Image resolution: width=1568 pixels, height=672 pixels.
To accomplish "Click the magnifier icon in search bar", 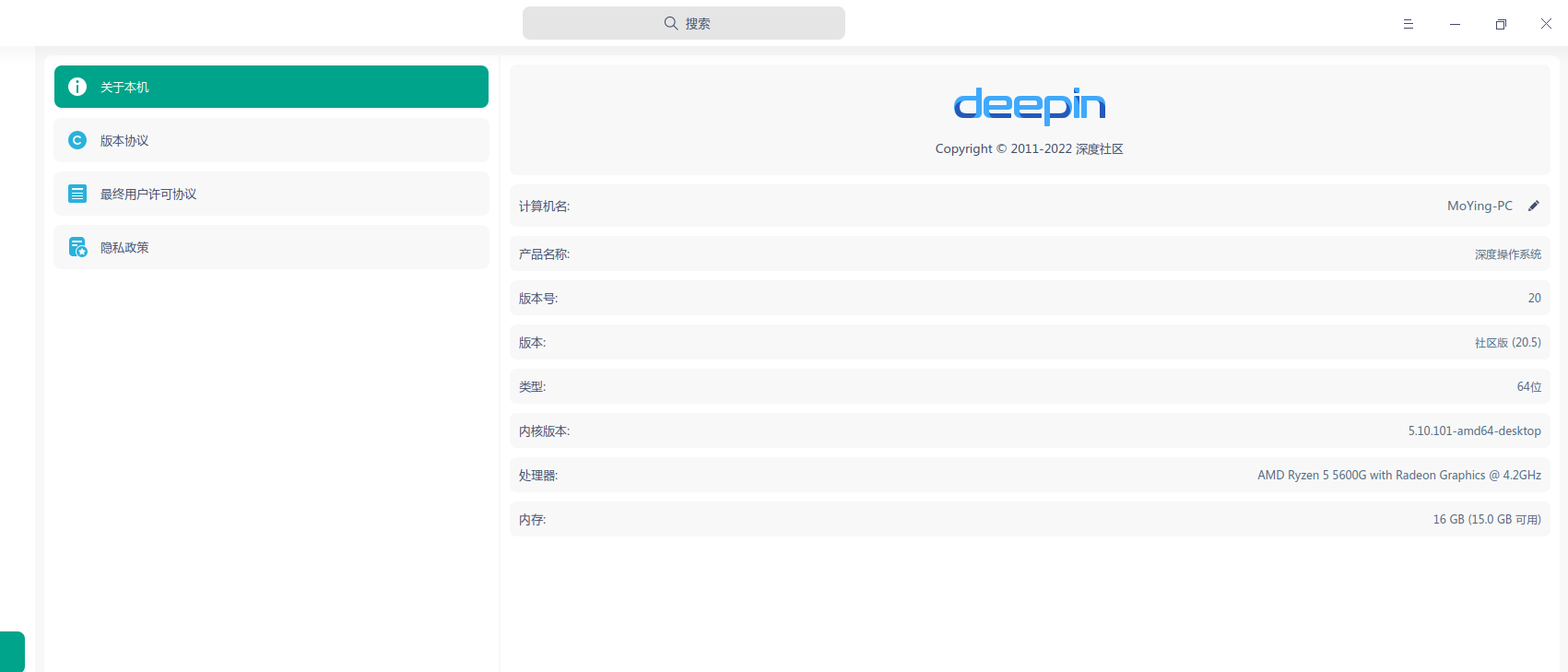I will (x=671, y=23).
